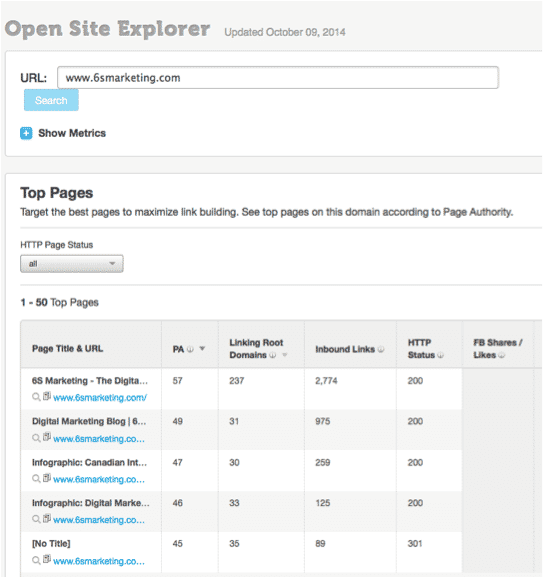Click the Top Pages heading
The image size is (543, 578).
click(x=57, y=193)
